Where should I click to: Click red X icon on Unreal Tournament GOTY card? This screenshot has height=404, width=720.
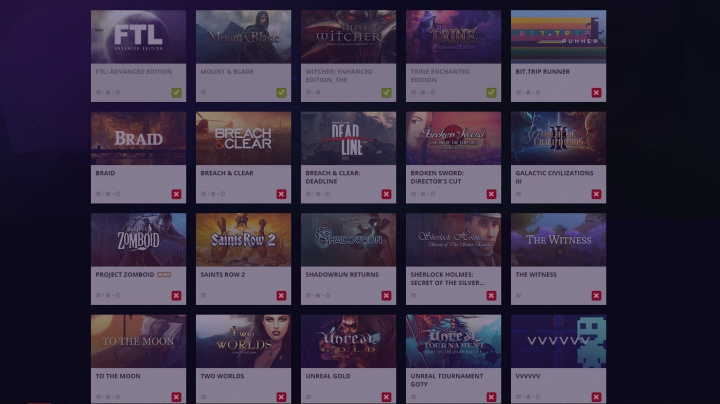click(491, 397)
